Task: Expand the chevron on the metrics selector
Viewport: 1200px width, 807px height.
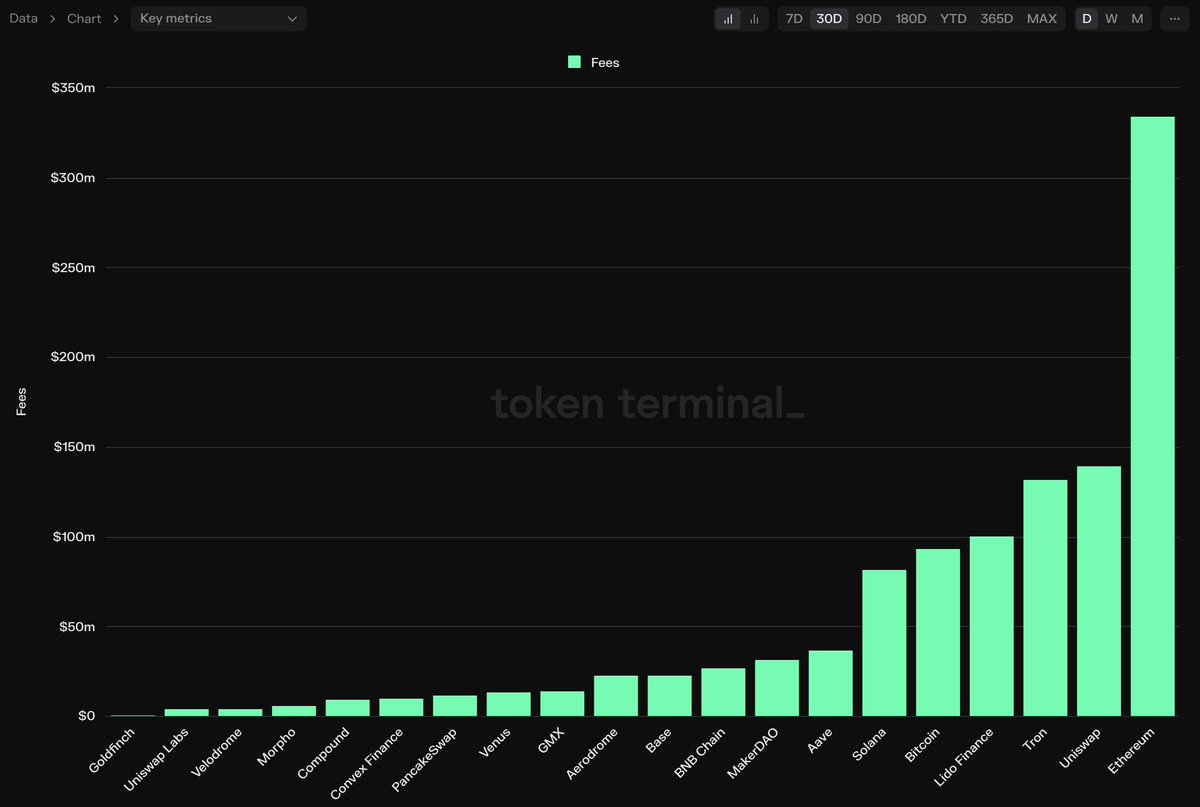Action: tap(294, 18)
